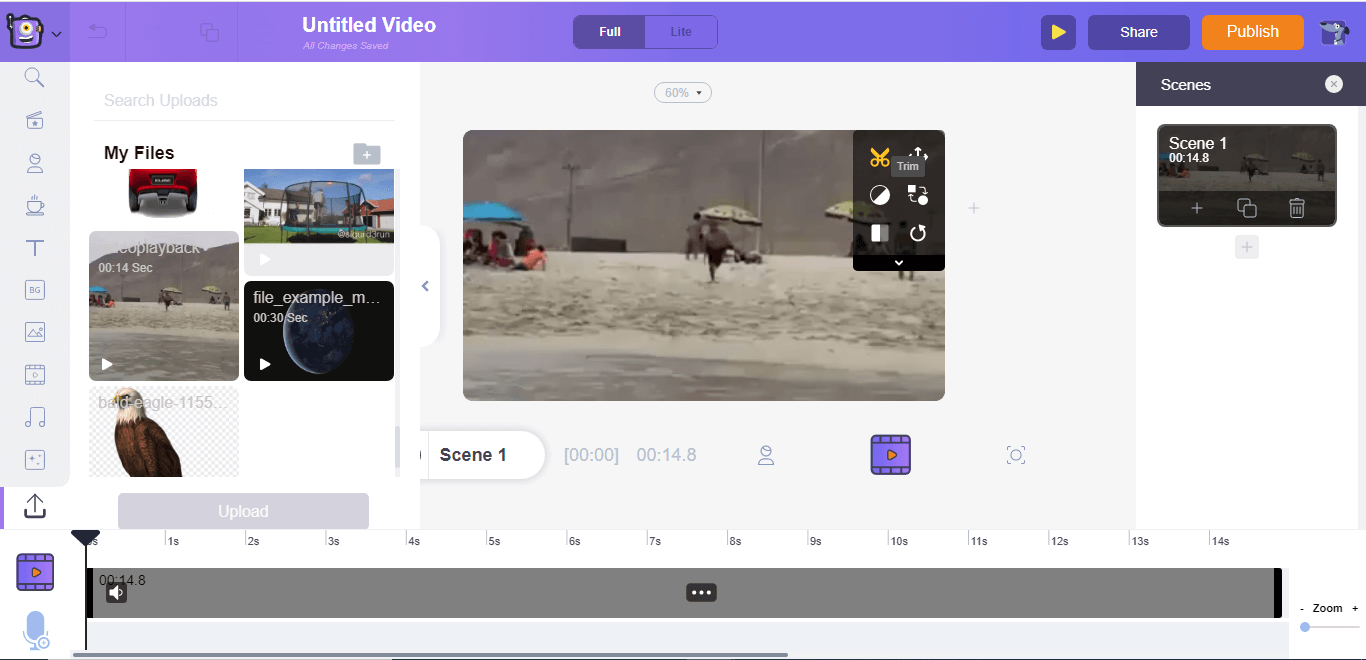Keep the editor in Full mode

608,31
